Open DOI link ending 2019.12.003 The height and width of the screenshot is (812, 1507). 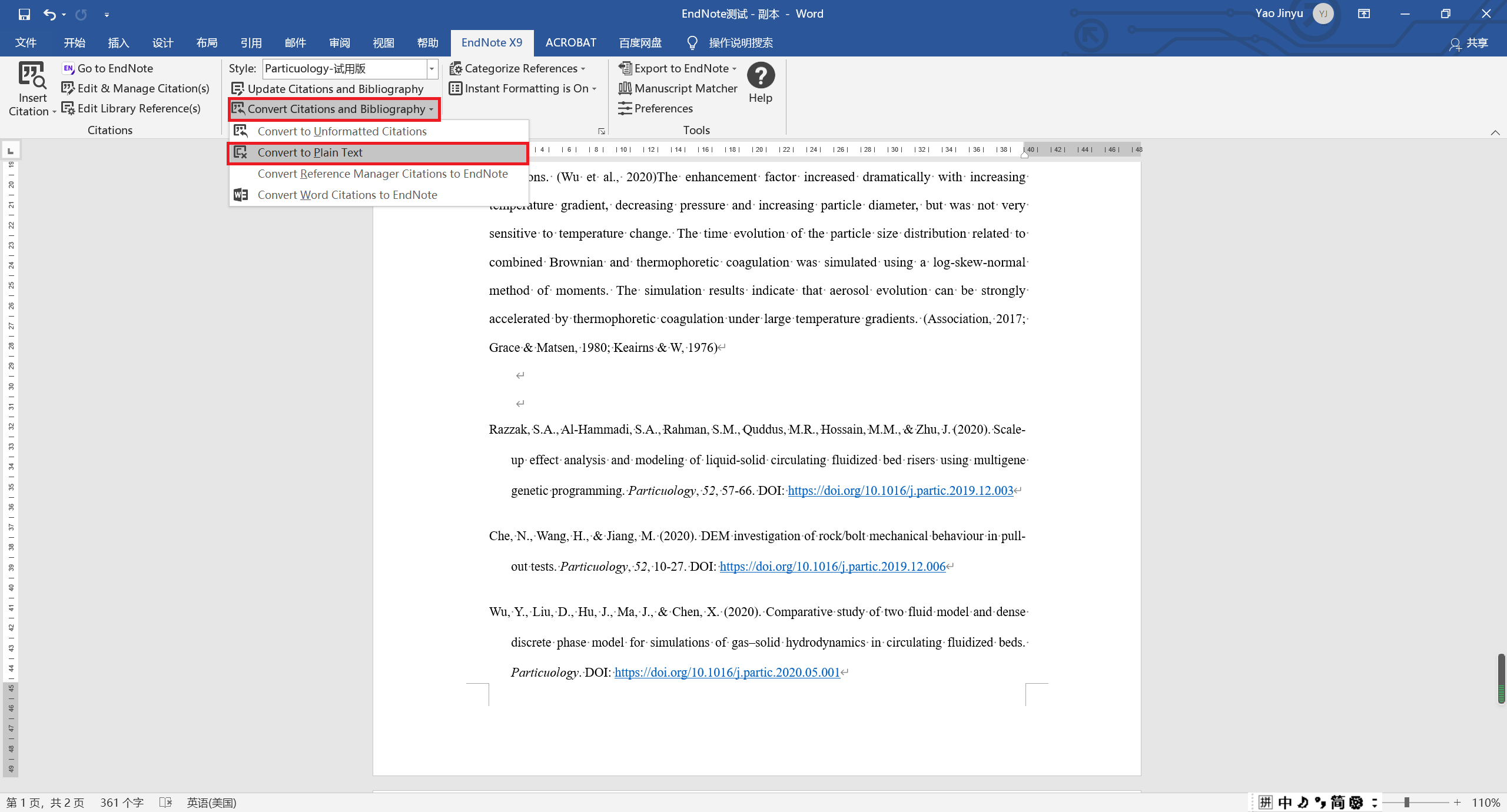click(901, 491)
